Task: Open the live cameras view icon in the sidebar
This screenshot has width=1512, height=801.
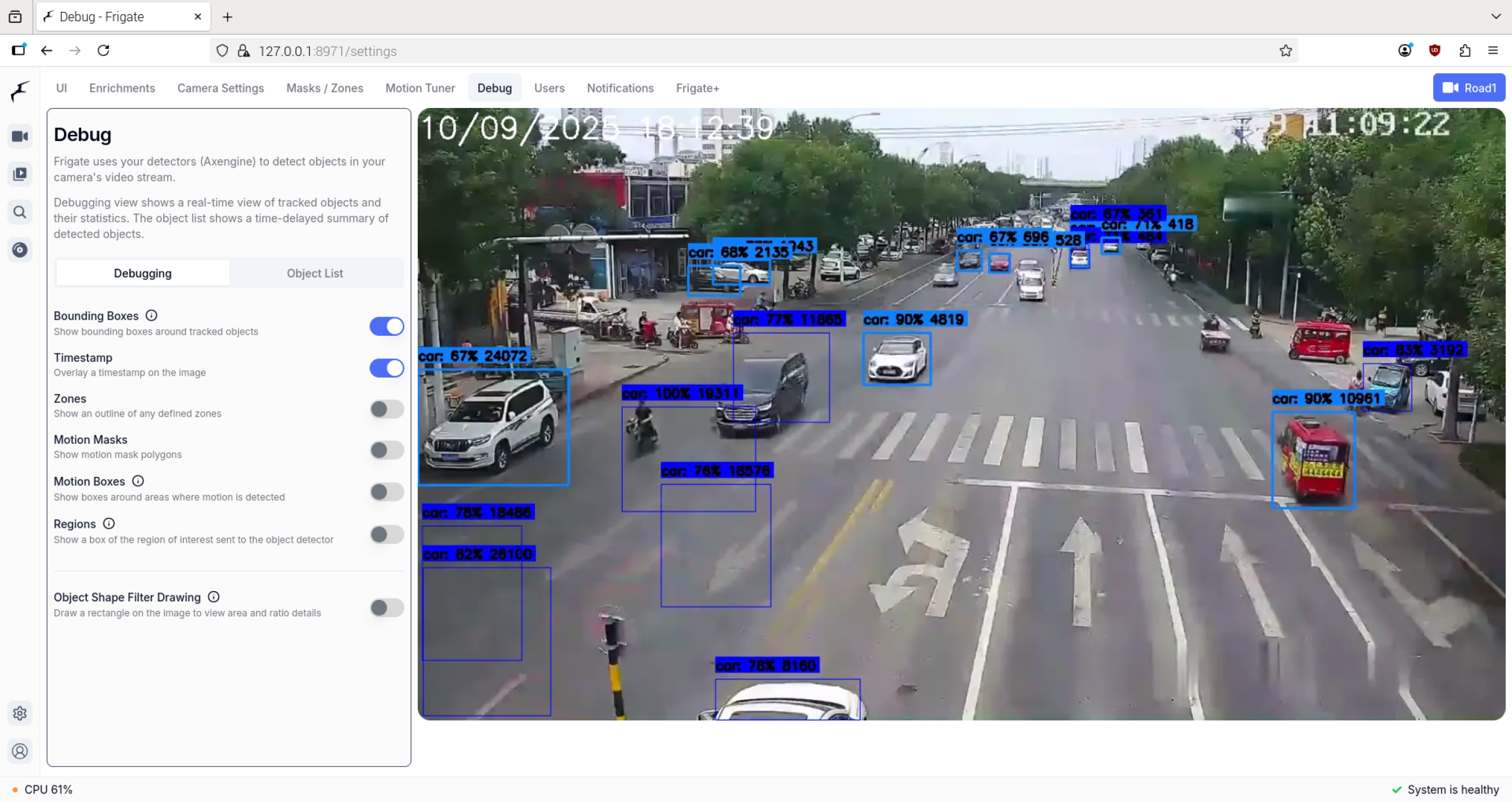Action: click(20, 137)
